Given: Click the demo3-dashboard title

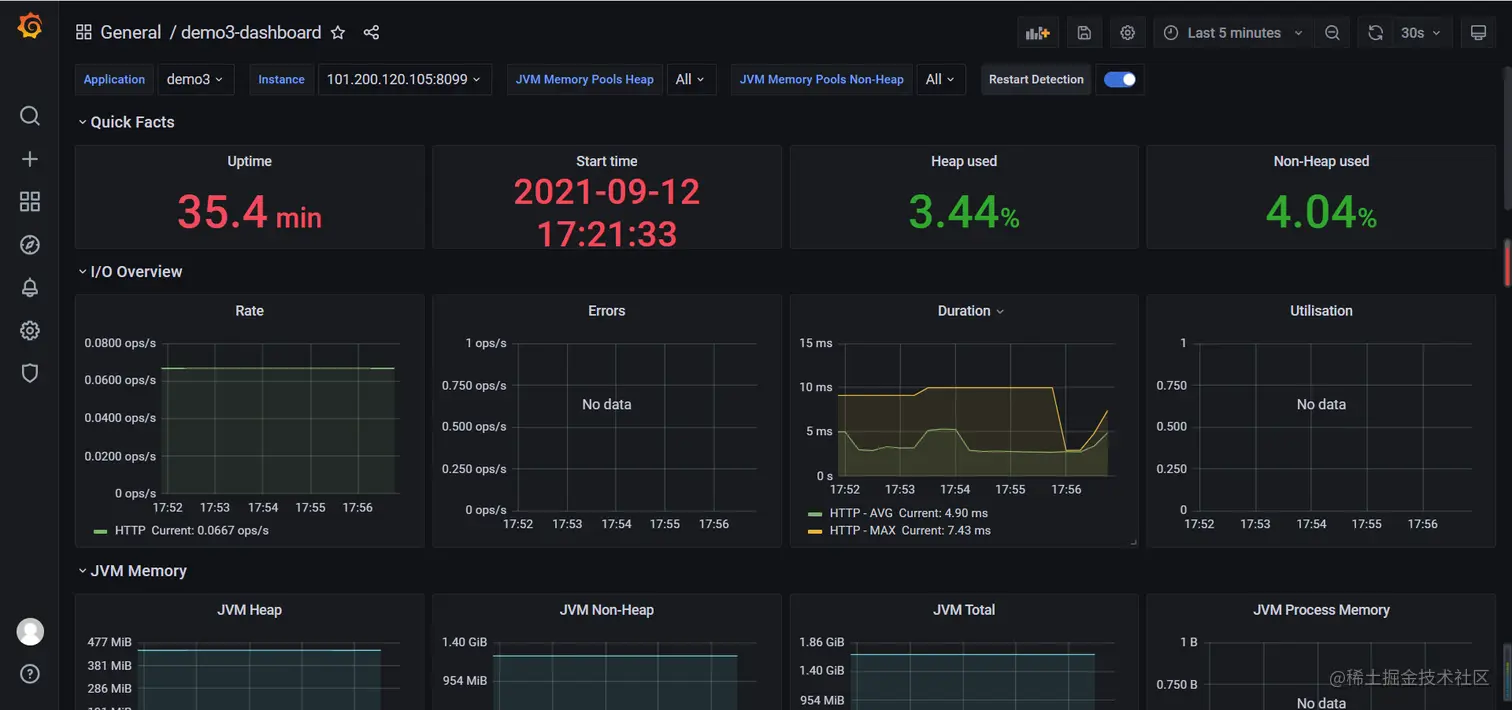Looking at the screenshot, I should [x=251, y=32].
